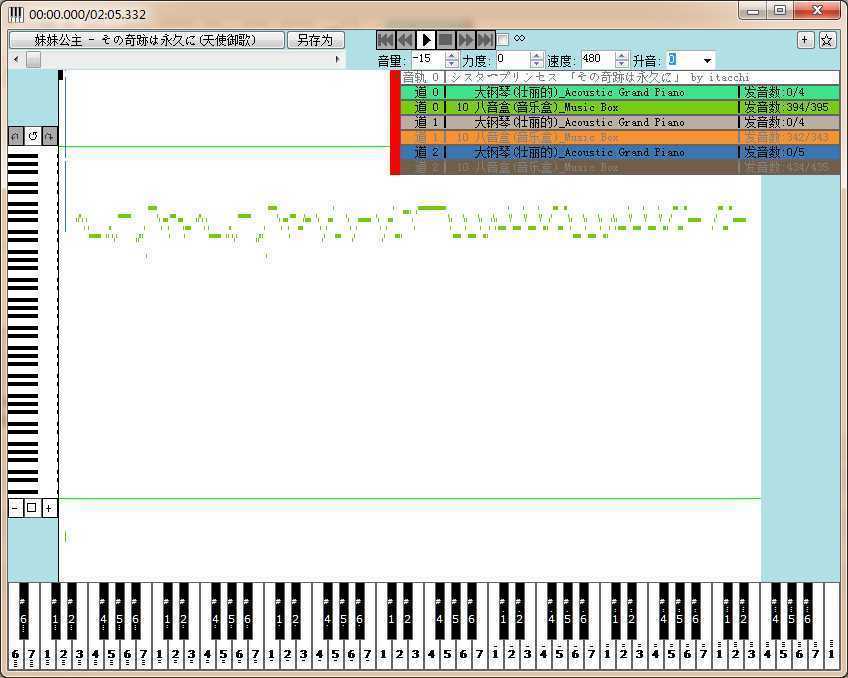
Task: Select channel 0 Acoustic Grand Piano track
Action: pyautogui.click(x=620, y=92)
